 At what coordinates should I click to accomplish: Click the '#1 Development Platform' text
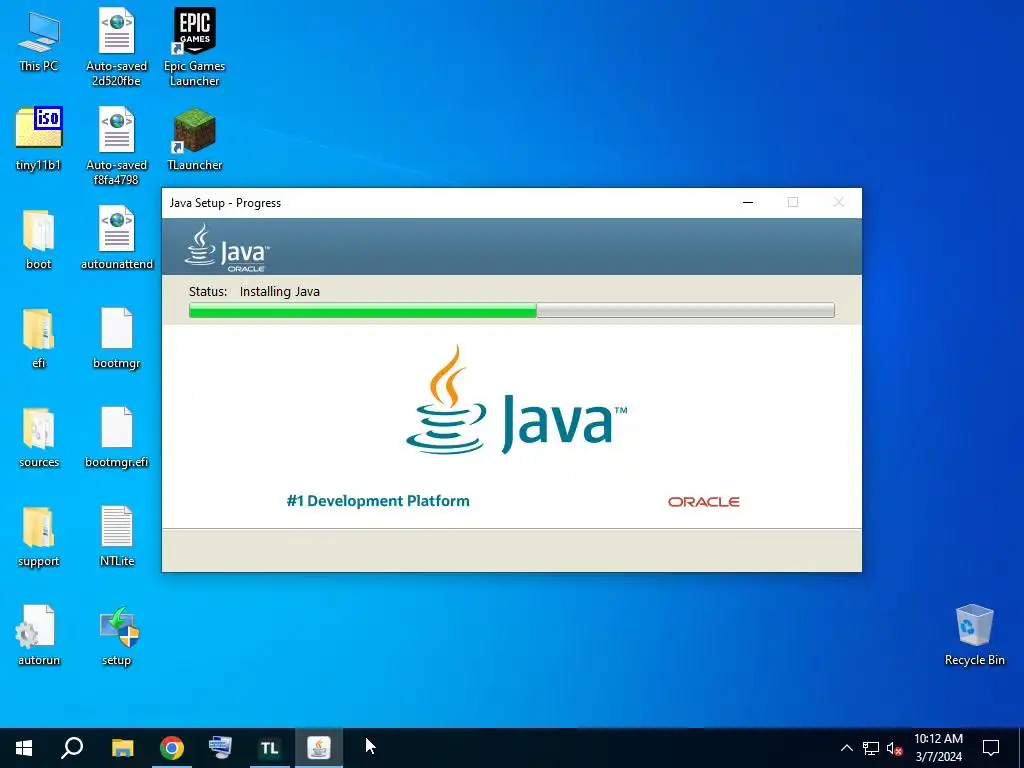pos(378,501)
